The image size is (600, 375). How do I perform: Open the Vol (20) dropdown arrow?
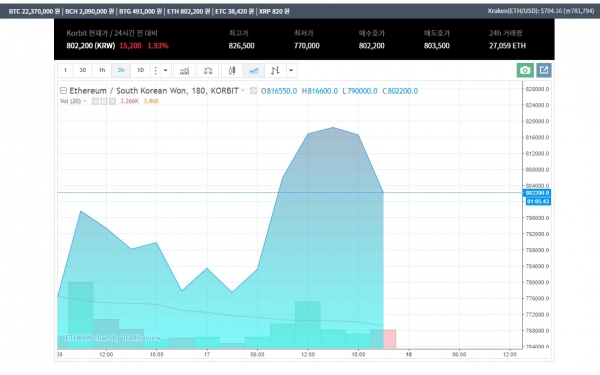click(x=85, y=101)
